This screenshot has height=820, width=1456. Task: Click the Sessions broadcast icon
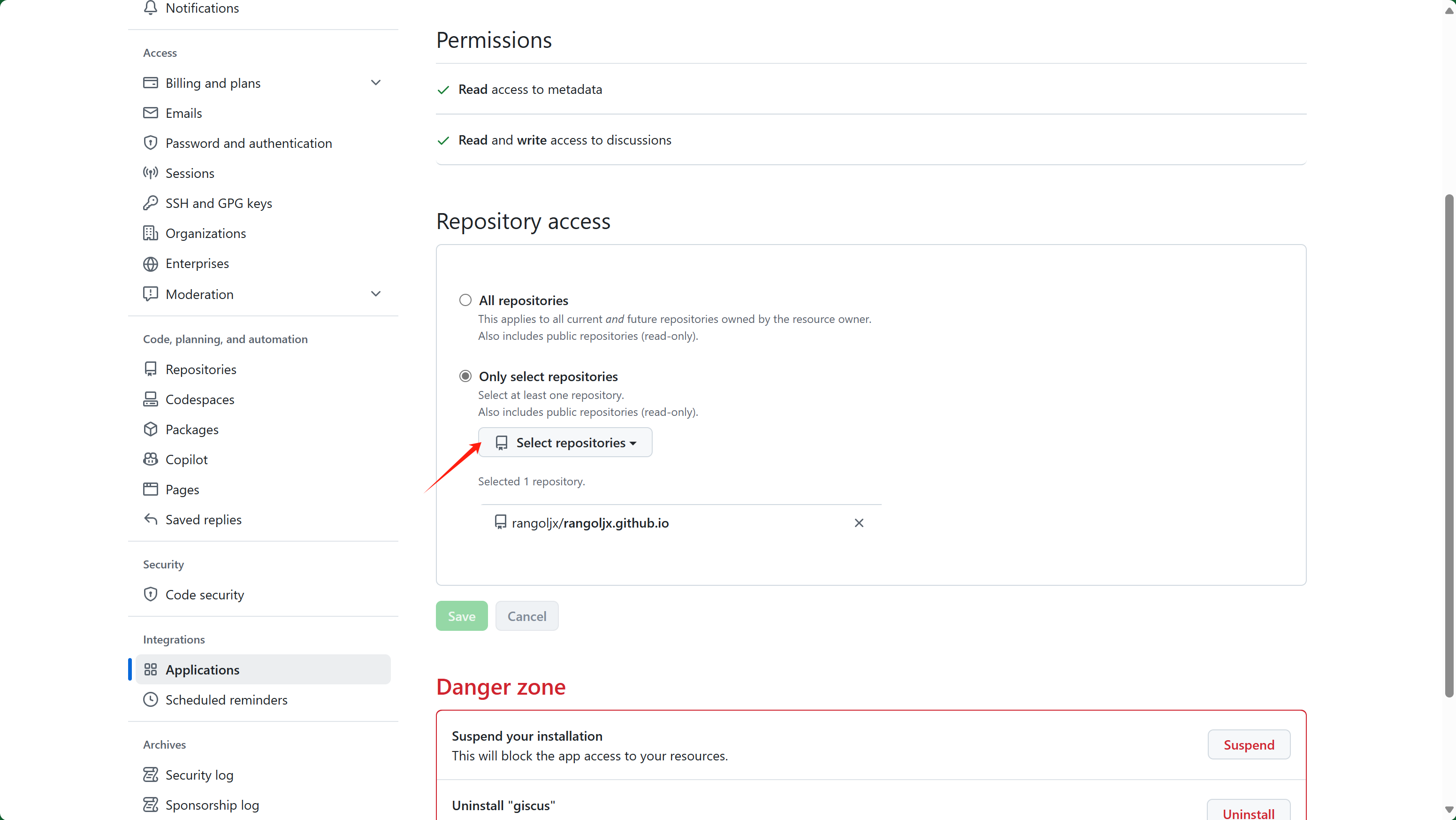pos(150,173)
